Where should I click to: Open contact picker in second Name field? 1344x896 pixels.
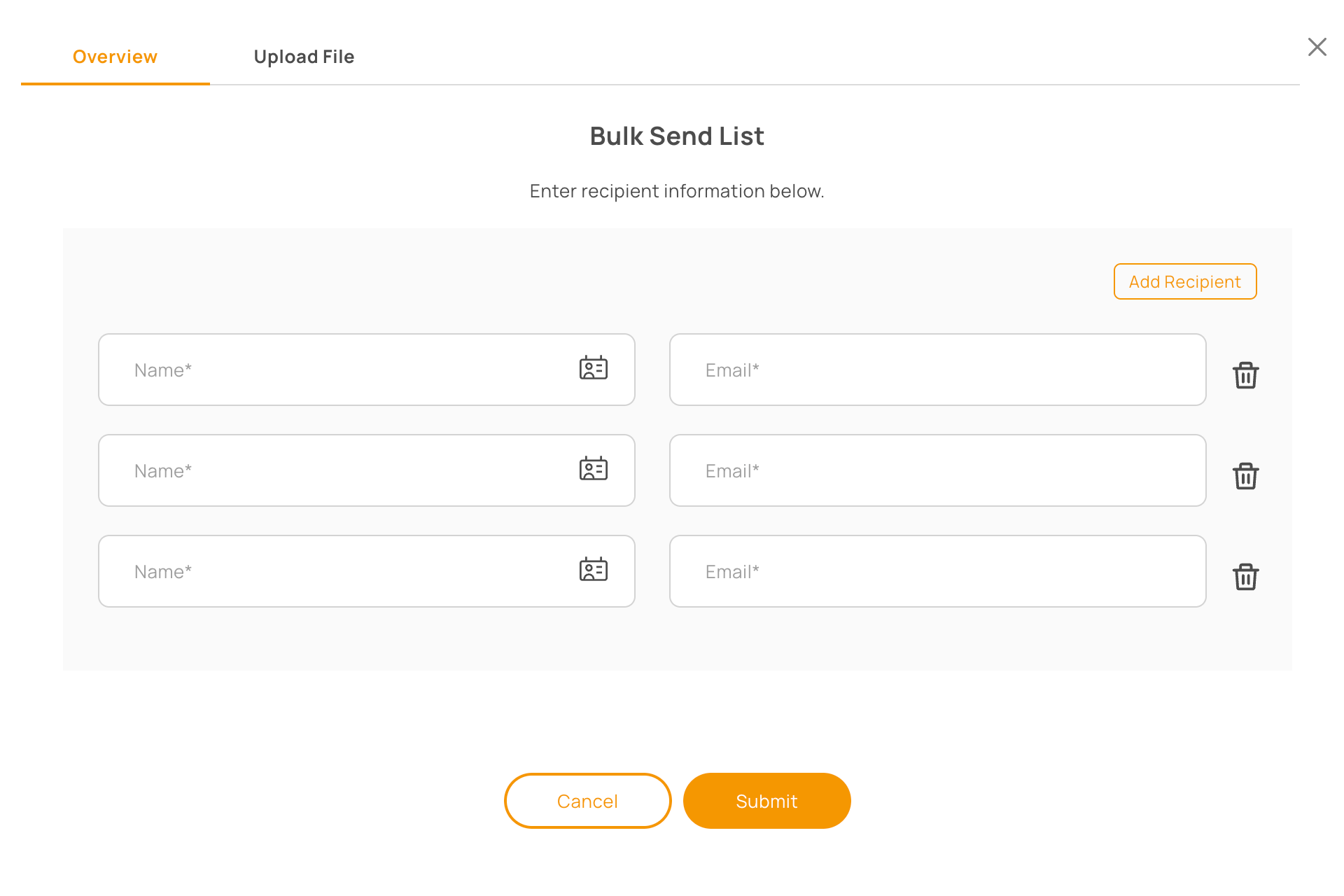[x=593, y=469]
